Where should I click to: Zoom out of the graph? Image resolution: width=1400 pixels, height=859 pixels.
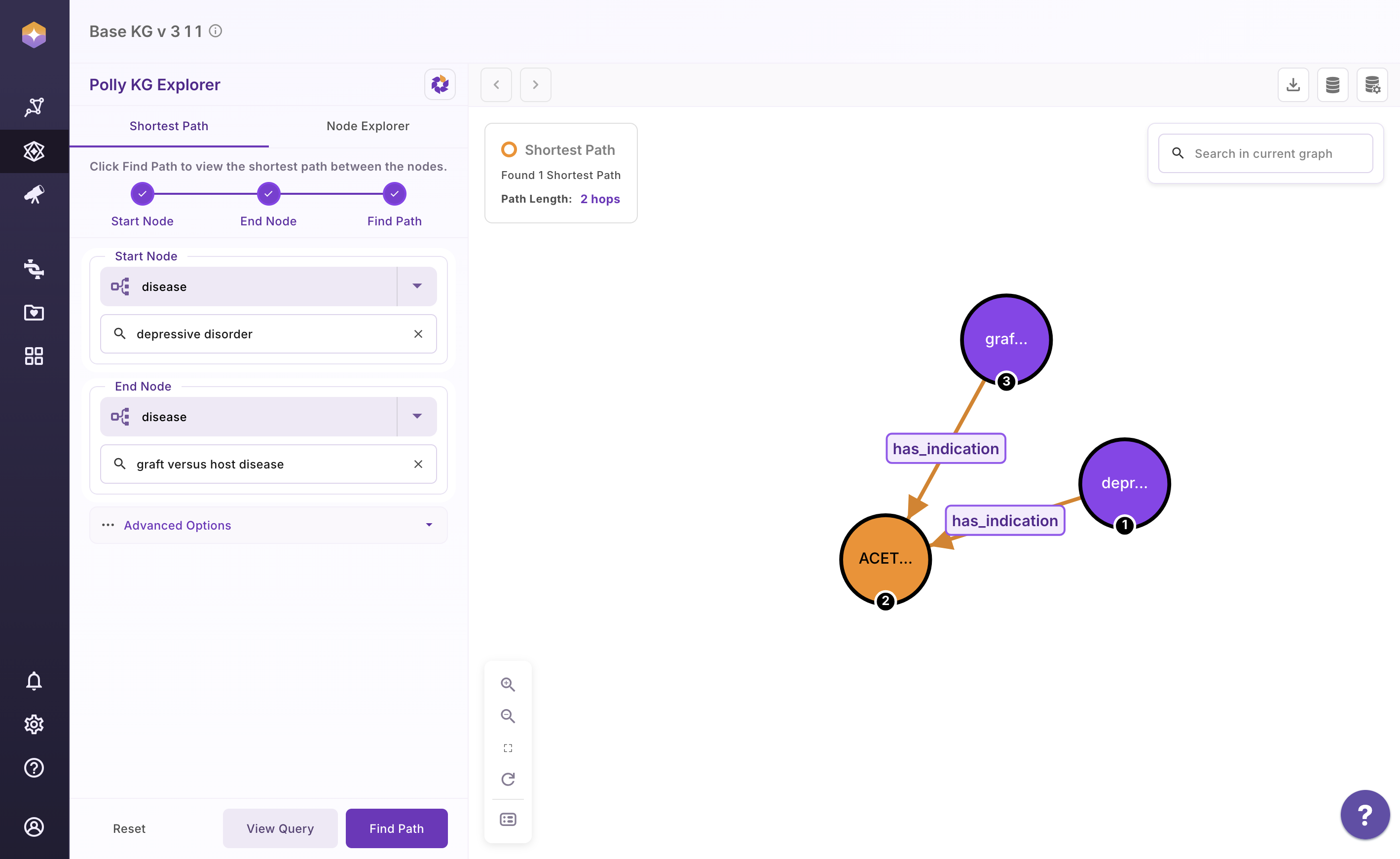click(x=508, y=716)
